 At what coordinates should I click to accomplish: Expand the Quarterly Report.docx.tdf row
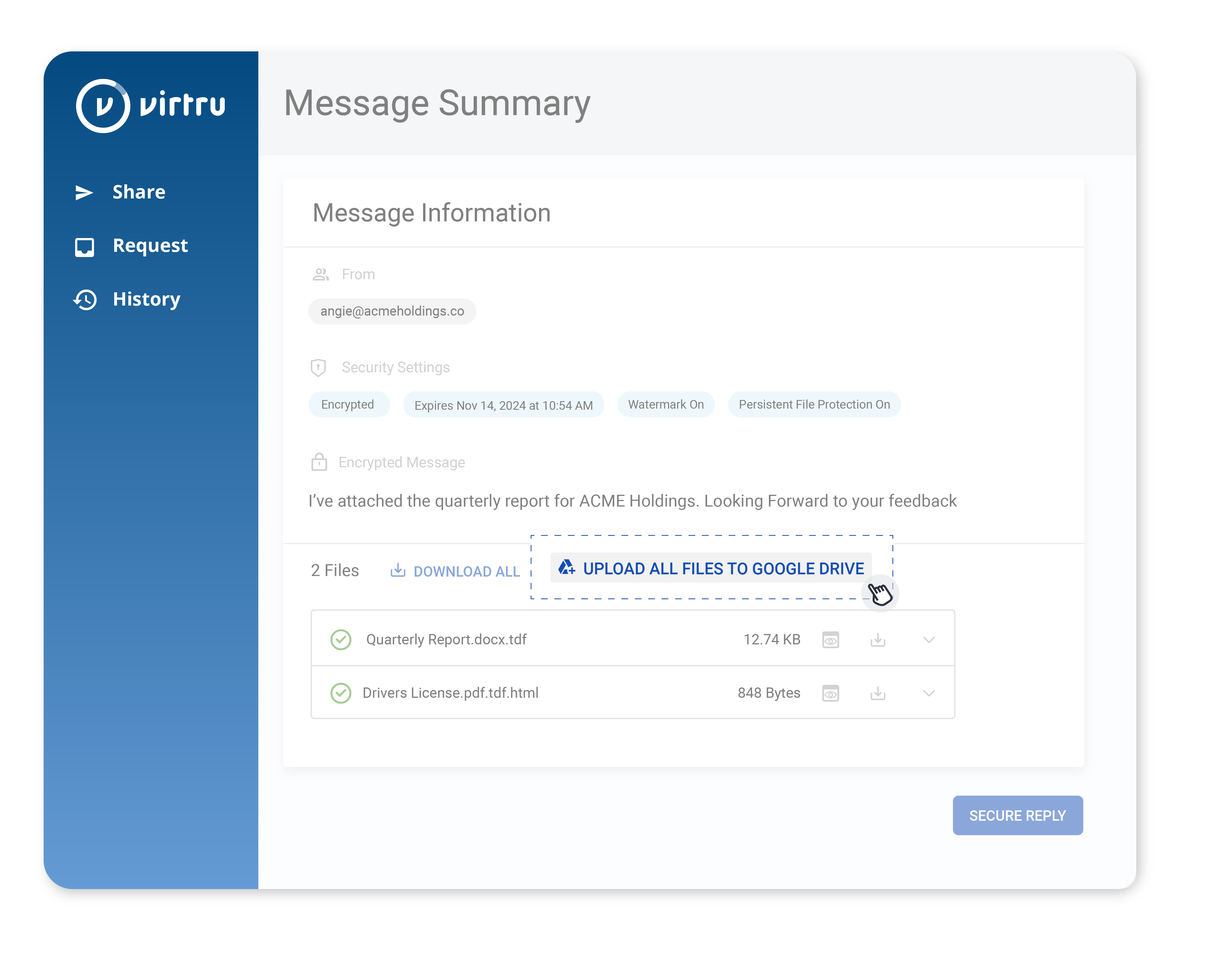(x=928, y=640)
